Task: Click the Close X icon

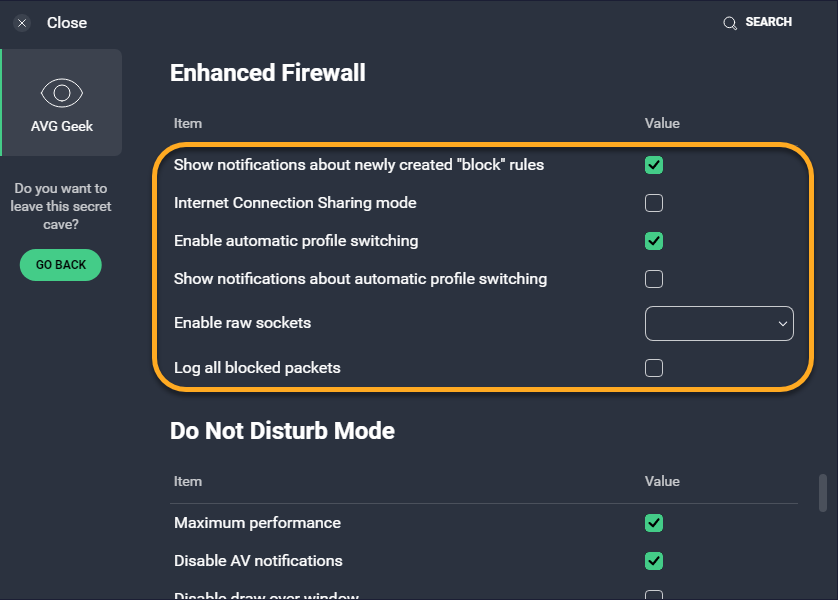Action: [22, 23]
